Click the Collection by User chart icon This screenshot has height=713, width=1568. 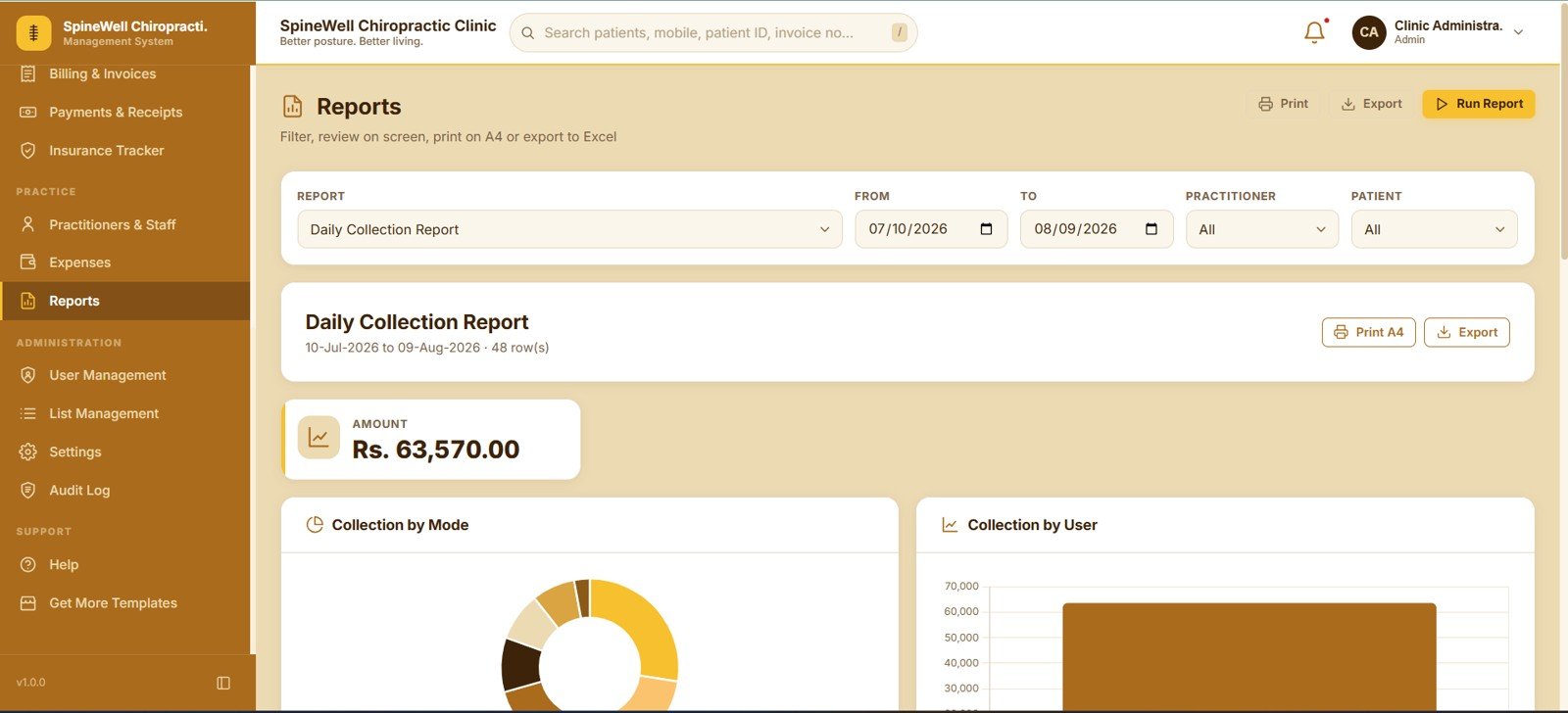(950, 525)
